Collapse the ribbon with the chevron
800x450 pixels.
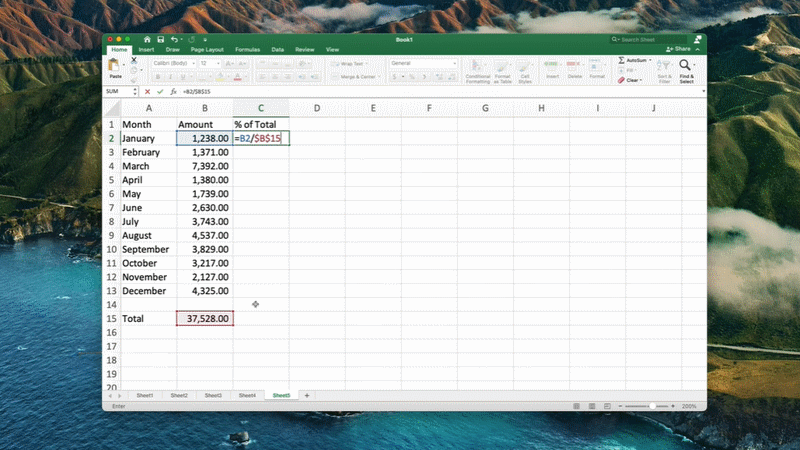697,49
